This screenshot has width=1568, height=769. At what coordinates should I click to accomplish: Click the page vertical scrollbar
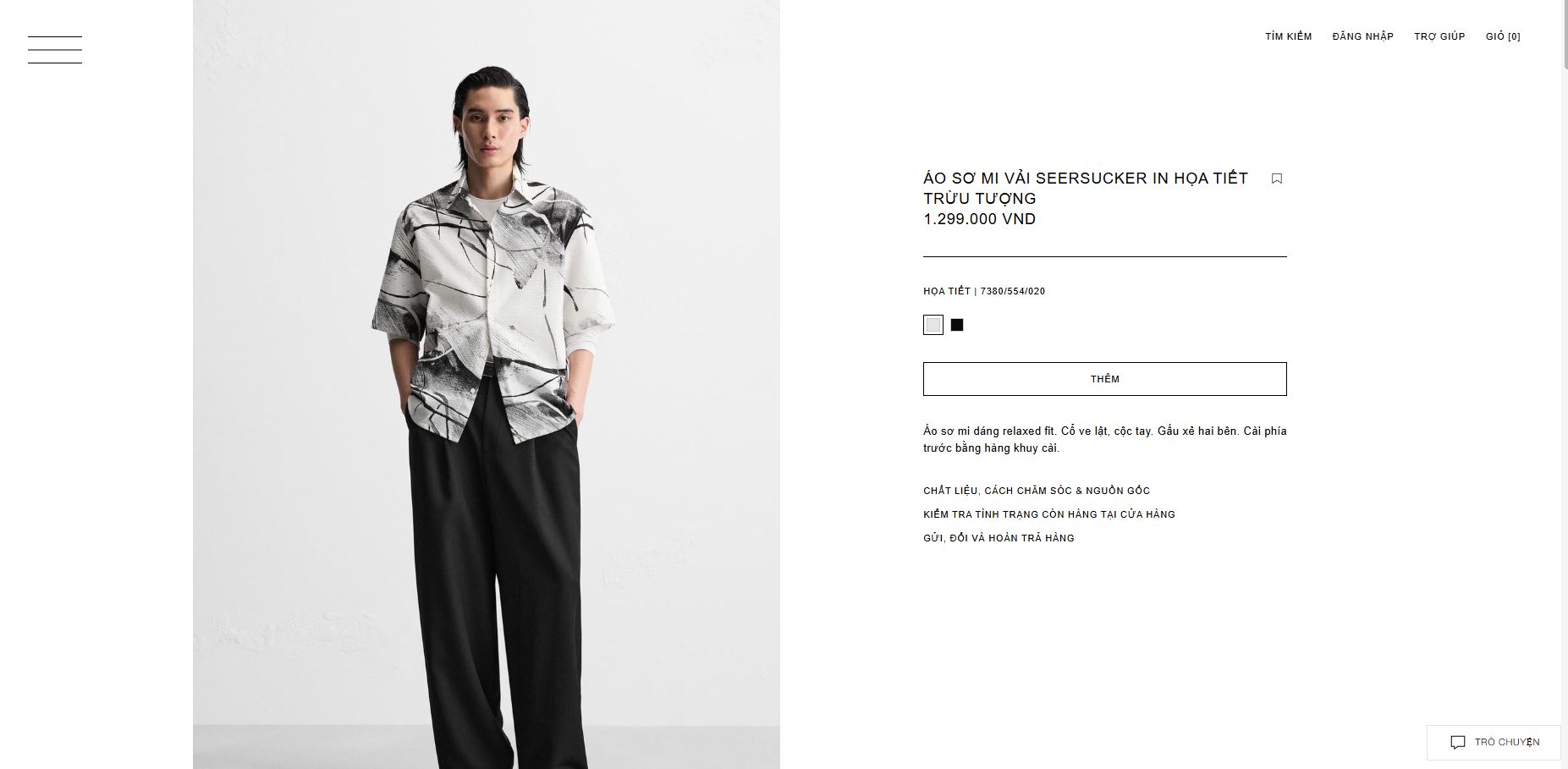point(1564,384)
